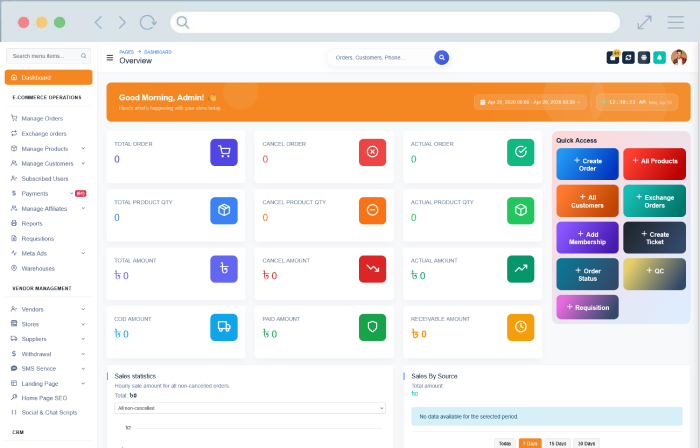Click the blue search magnifier button
700x448 pixels.
[441, 58]
